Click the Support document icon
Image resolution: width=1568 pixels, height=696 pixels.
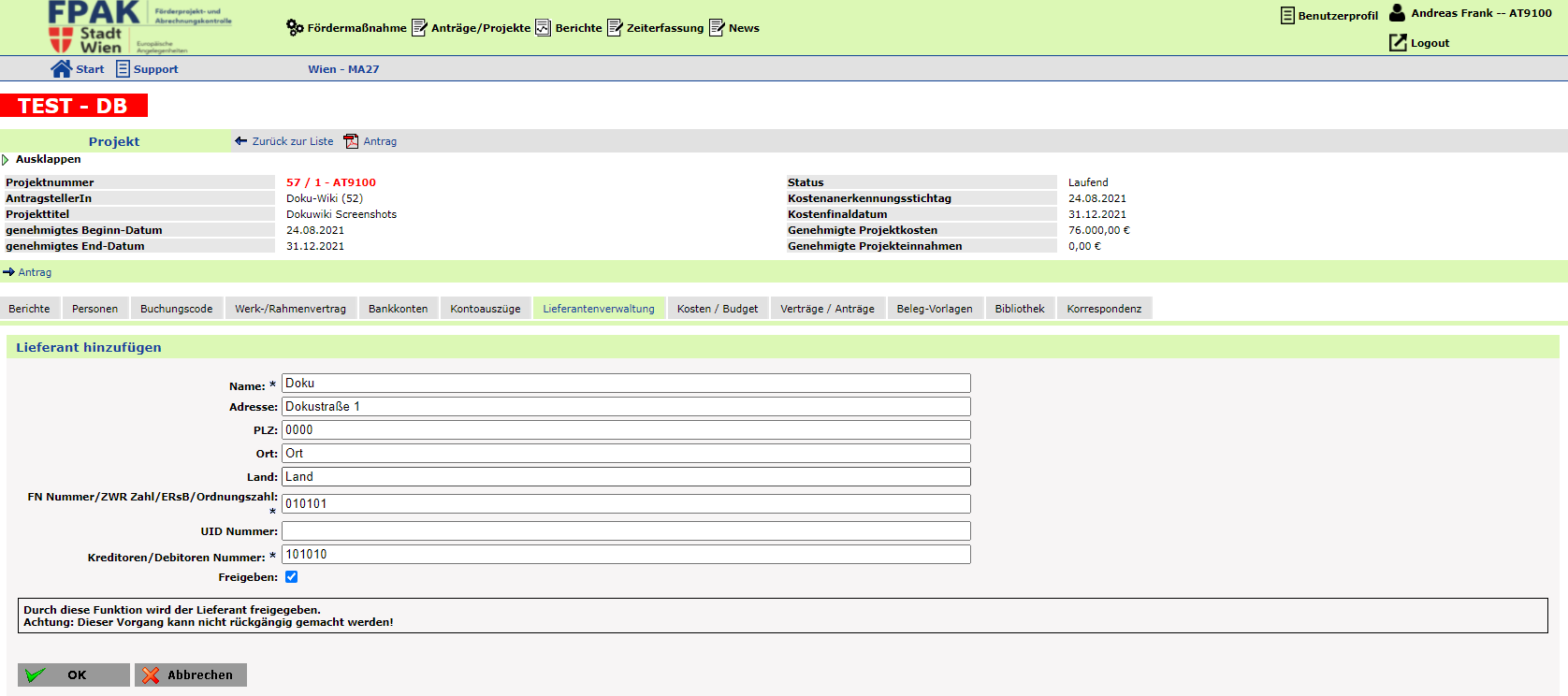(123, 69)
